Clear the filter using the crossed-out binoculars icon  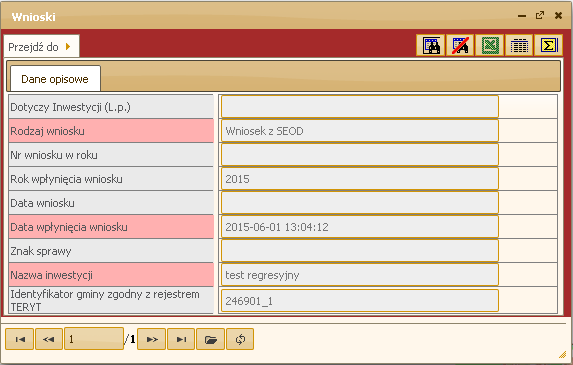pos(460,45)
